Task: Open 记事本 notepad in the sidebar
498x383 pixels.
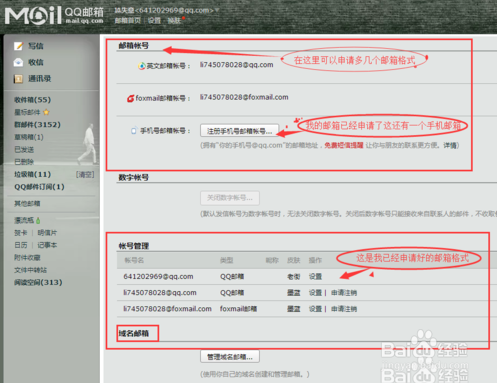Action: coord(47,245)
